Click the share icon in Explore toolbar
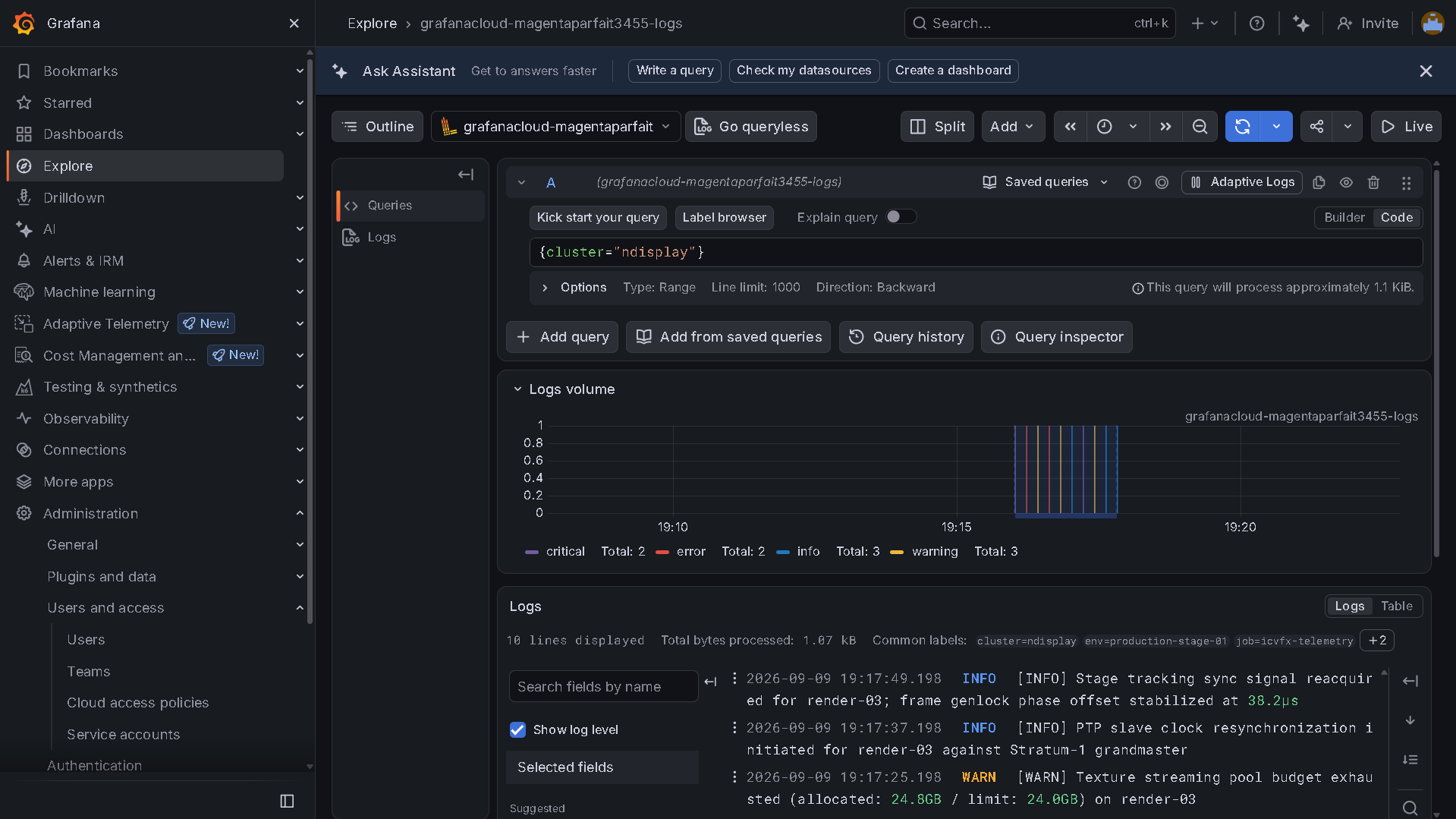The height and width of the screenshot is (819, 1456). pyautogui.click(x=1316, y=127)
